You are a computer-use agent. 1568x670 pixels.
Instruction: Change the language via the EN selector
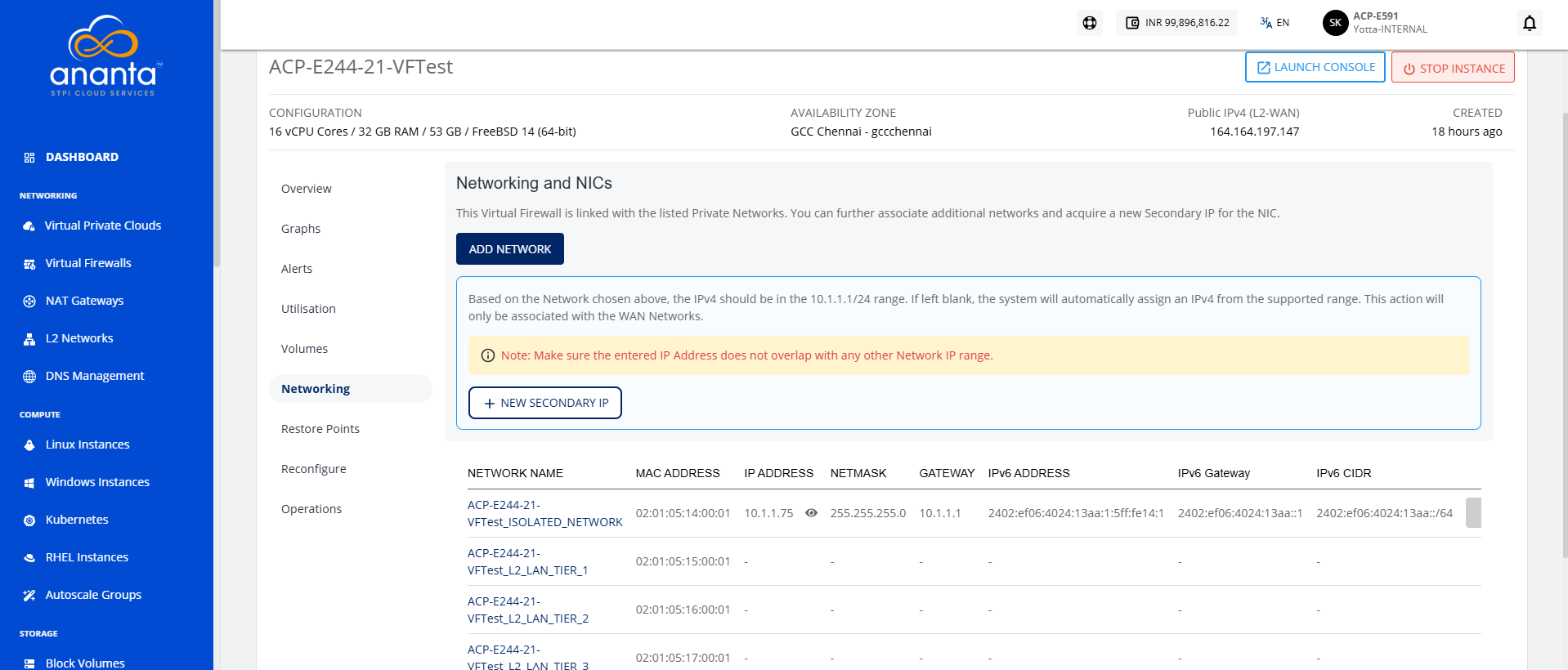[x=1275, y=23]
